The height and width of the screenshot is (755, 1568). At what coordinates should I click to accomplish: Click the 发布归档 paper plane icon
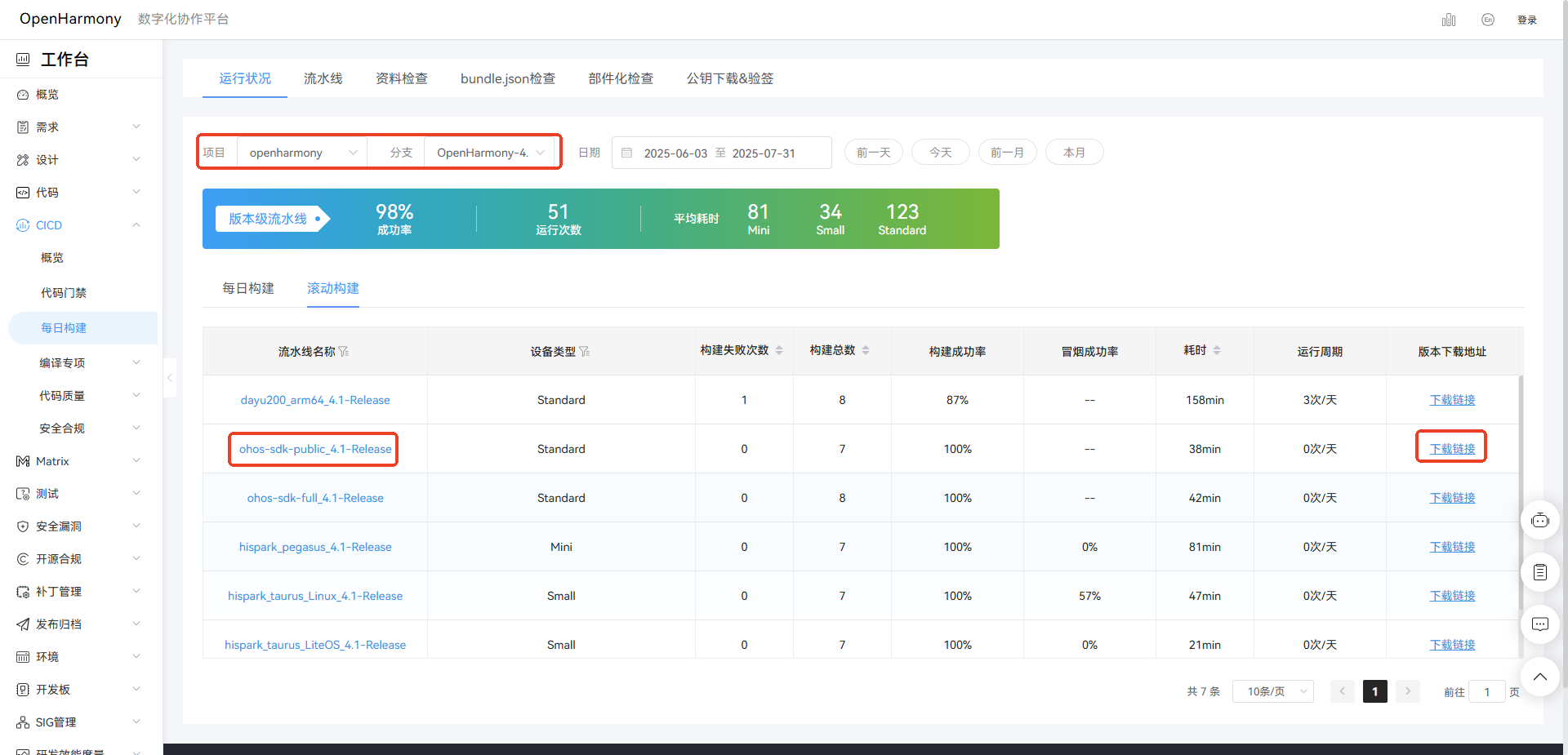[23, 624]
